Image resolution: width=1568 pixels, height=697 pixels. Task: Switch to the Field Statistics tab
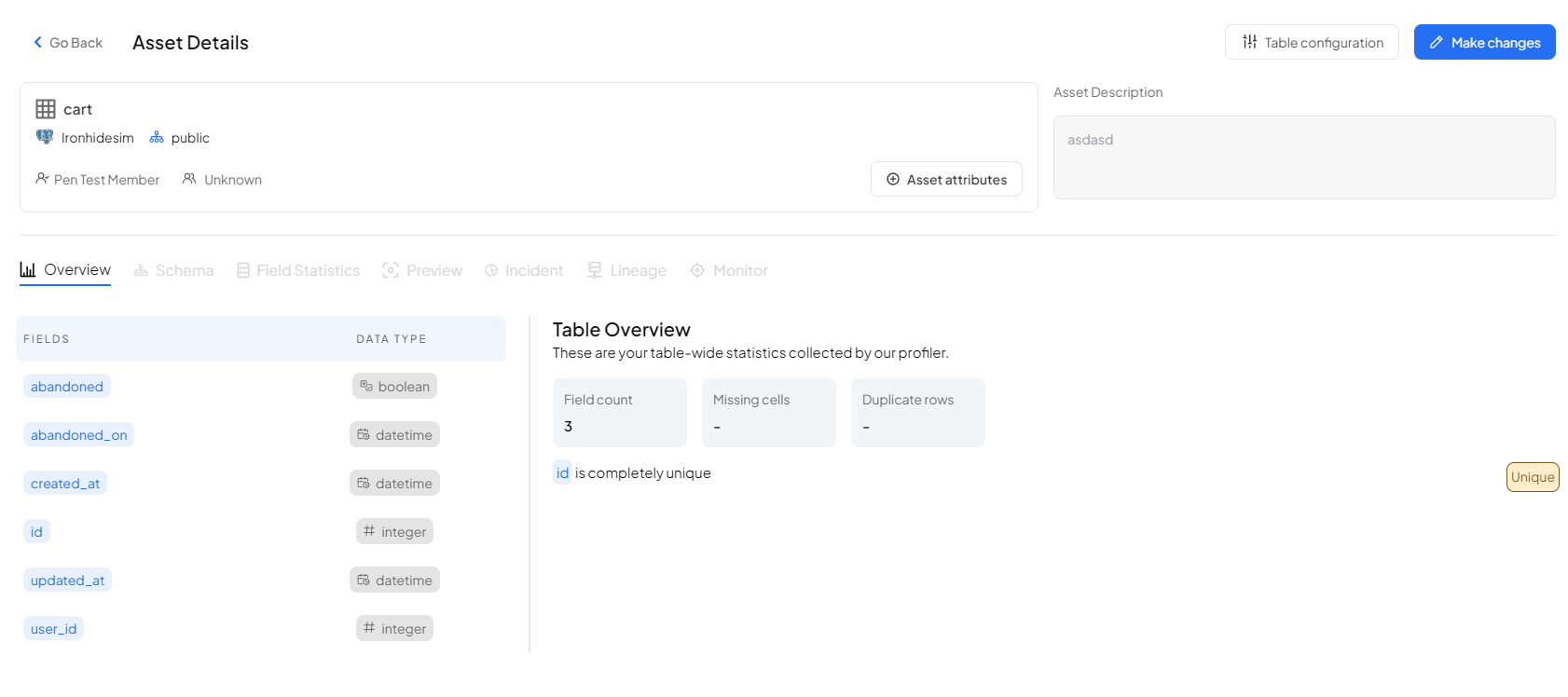298,270
